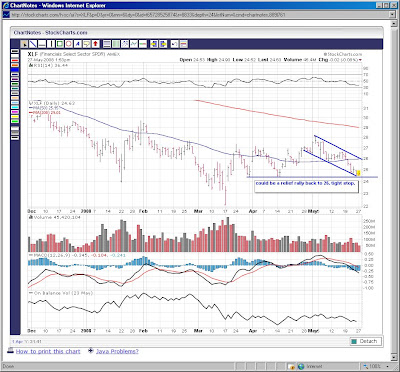Open the How to print this chart link
This screenshot has height=372, width=400.
point(48,351)
